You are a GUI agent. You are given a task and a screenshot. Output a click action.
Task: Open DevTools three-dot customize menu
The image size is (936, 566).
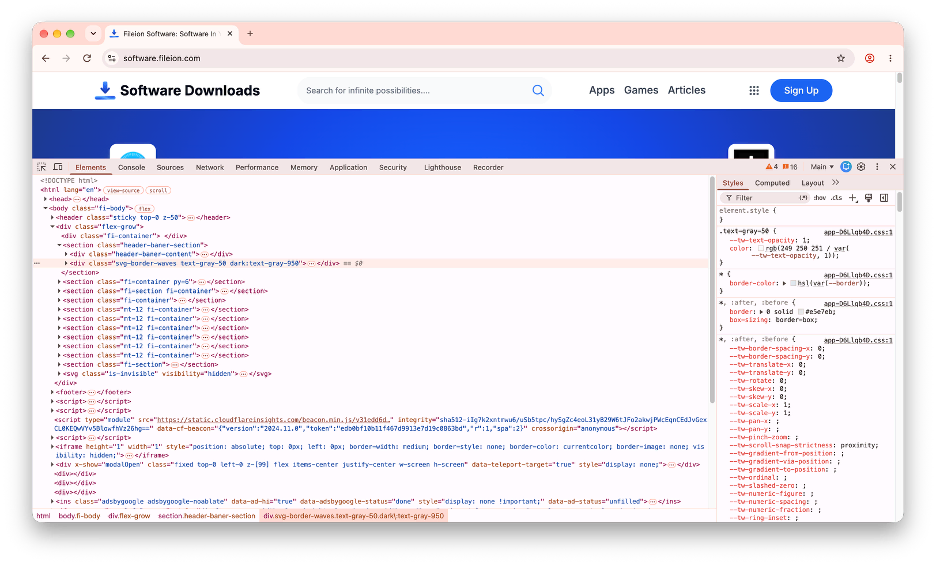[x=877, y=167]
